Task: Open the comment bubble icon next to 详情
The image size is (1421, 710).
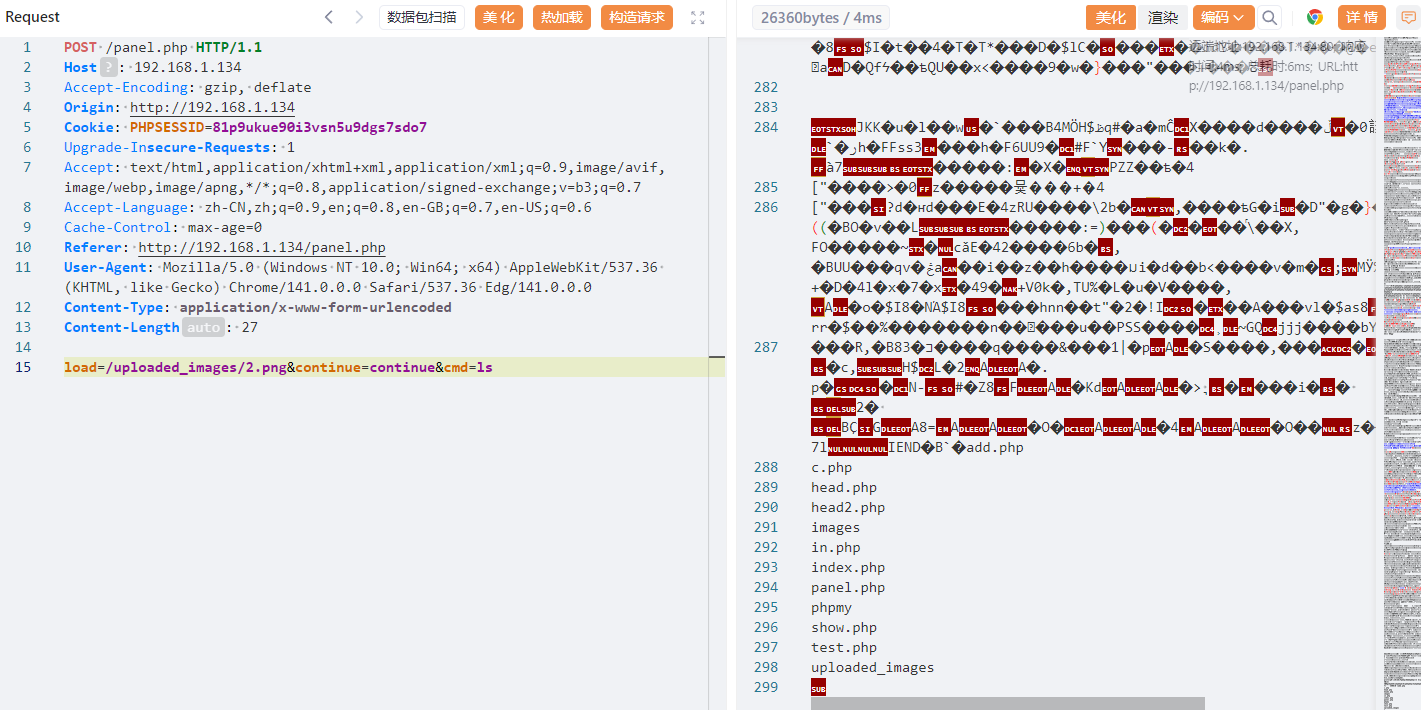Action: (1407, 17)
